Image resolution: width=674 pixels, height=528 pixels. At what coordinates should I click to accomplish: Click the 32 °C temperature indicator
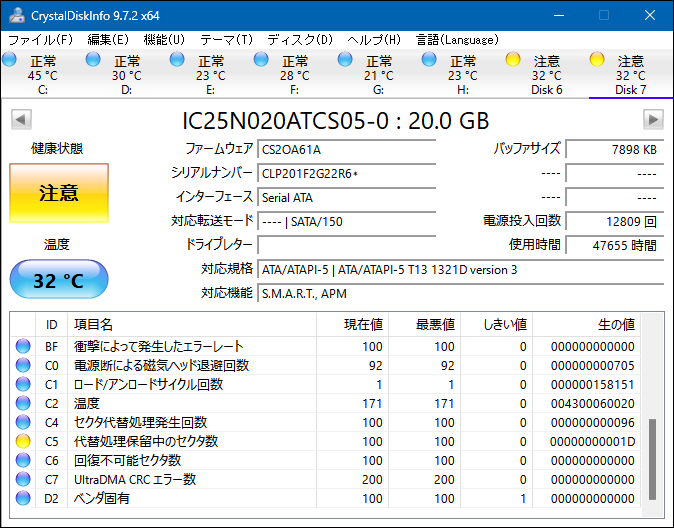58,281
